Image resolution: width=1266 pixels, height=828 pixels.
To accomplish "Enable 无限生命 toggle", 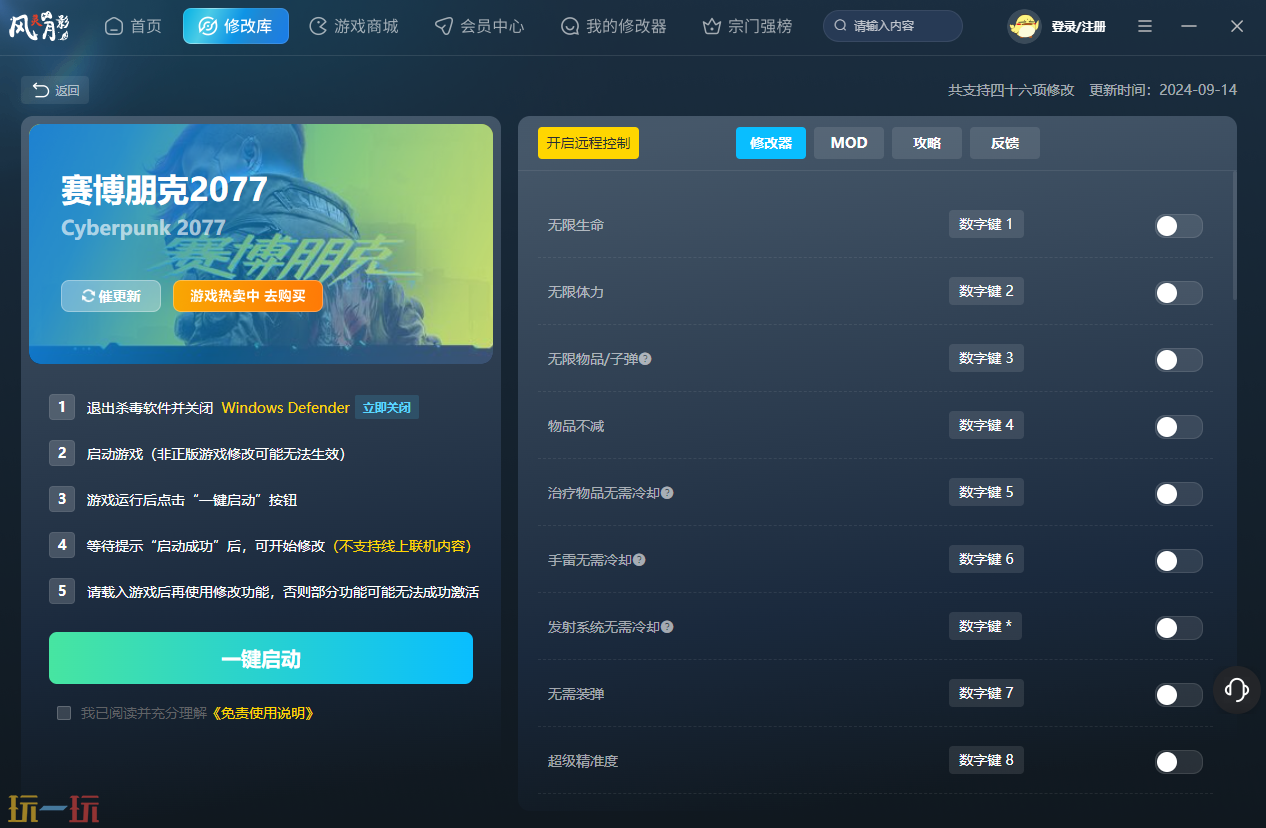I will click(1178, 226).
